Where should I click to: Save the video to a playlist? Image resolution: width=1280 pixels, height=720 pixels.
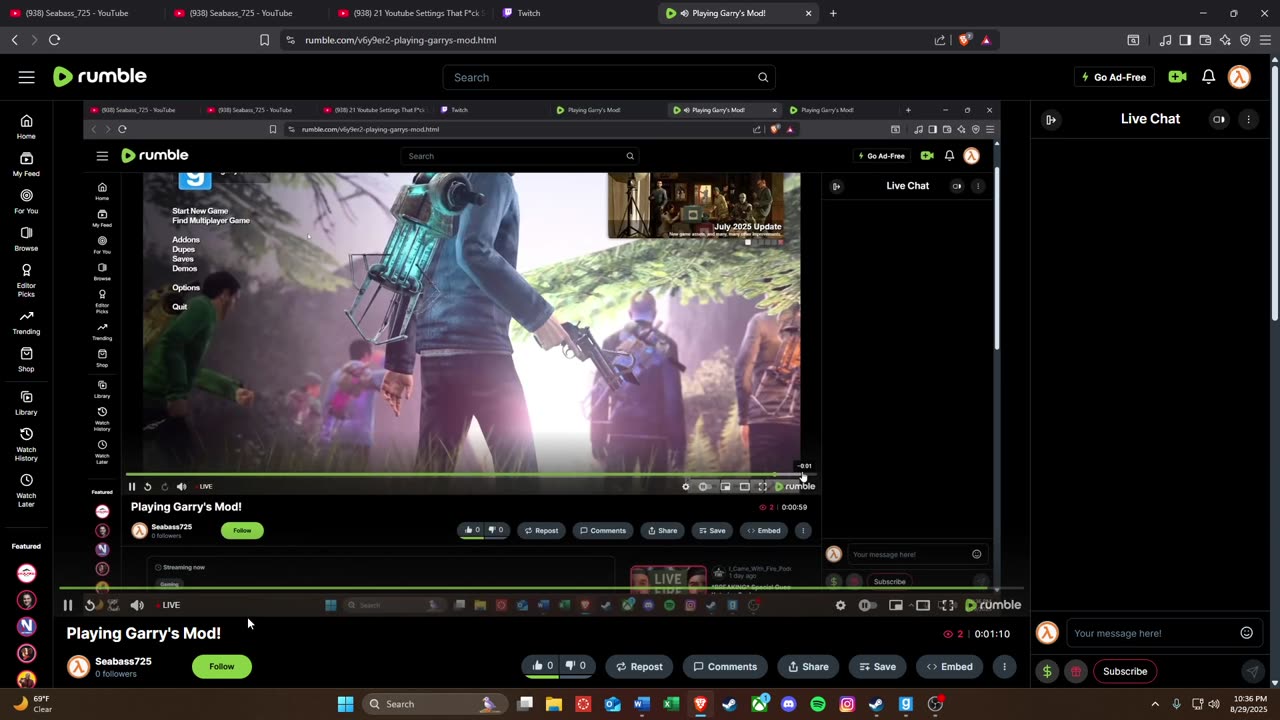click(x=878, y=666)
